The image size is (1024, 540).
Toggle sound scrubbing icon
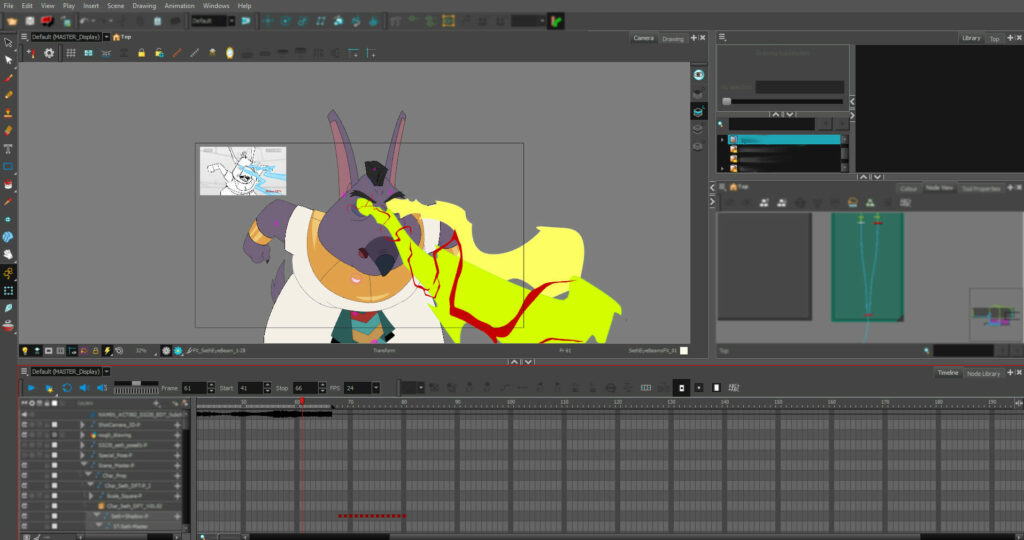(x=102, y=389)
